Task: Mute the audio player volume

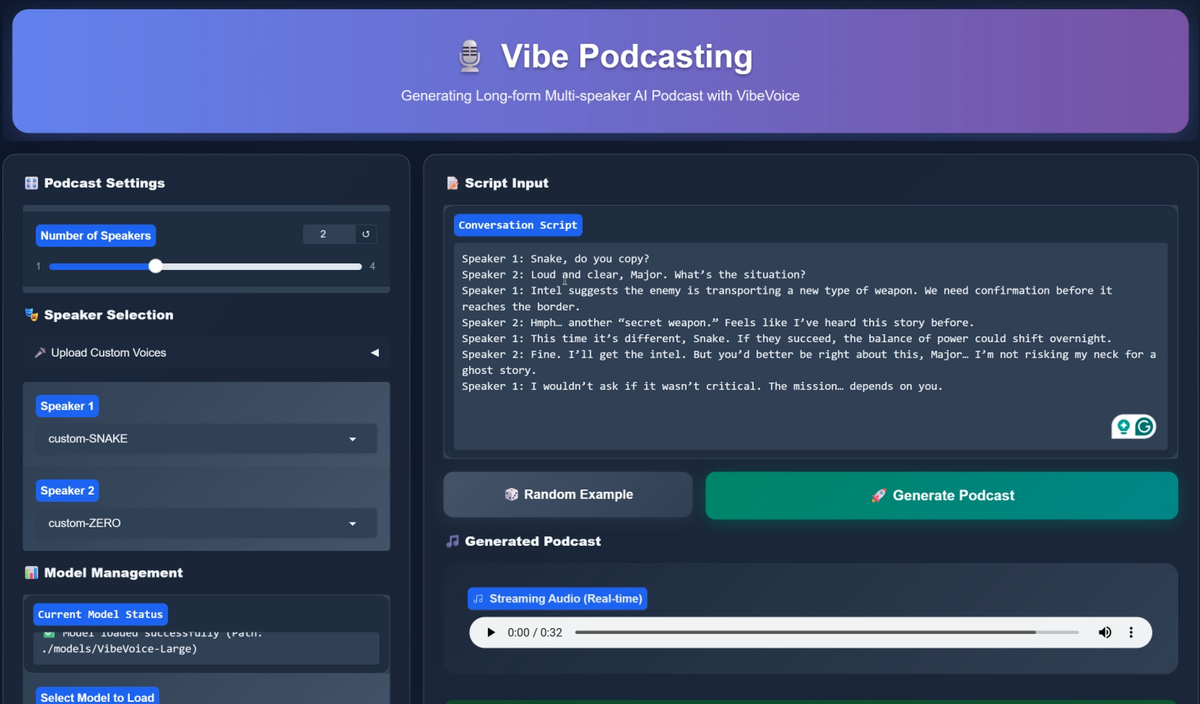Action: pyautogui.click(x=1105, y=632)
